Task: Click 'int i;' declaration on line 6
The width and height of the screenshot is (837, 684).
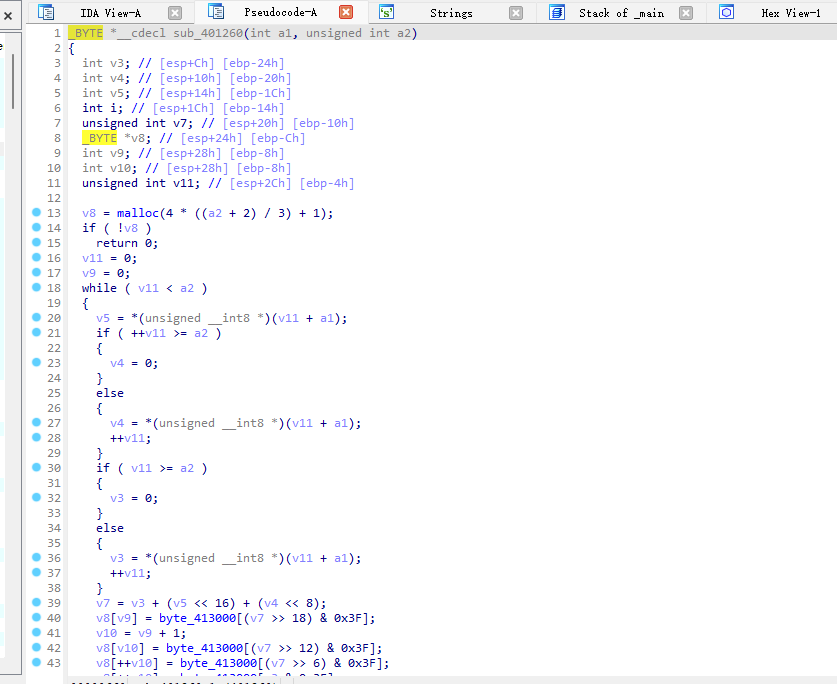Action: (x=102, y=108)
